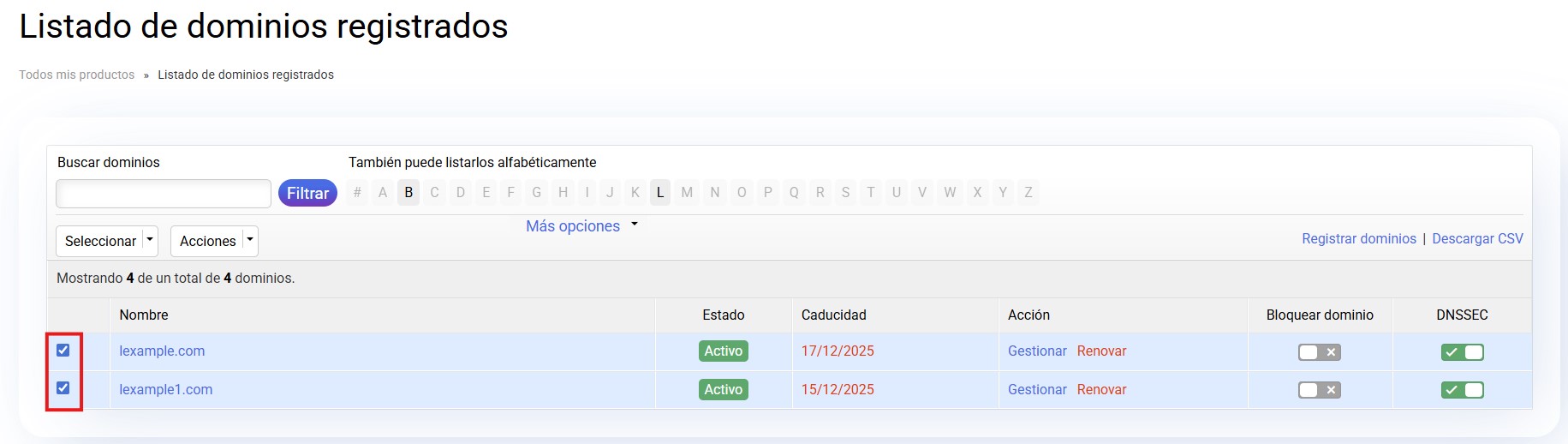Uncheck the lexample.com row checkbox
This screenshot has height=444, width=1568.
(x=63, y=350)
